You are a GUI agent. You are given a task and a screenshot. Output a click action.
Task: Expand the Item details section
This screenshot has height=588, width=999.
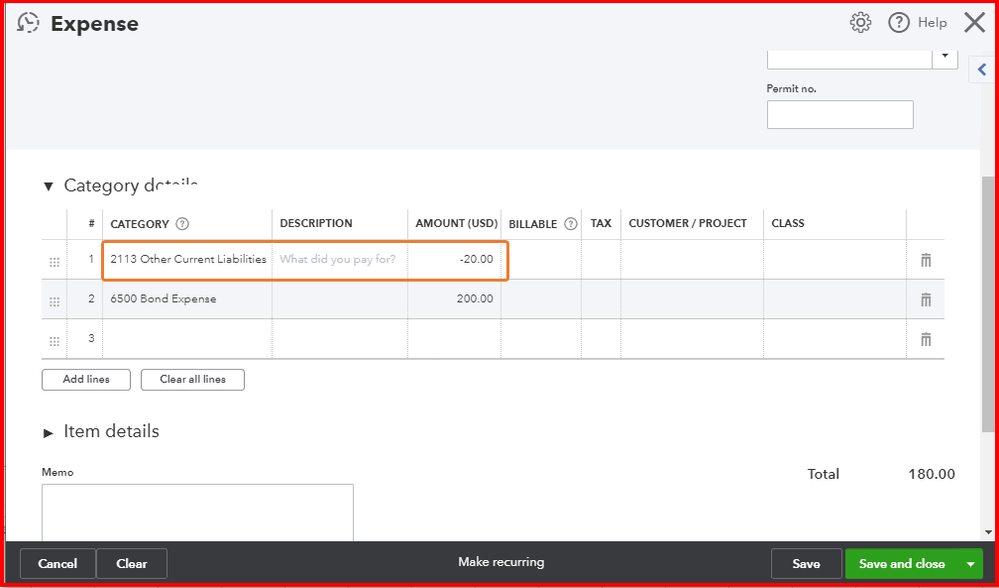coord(48,433)
